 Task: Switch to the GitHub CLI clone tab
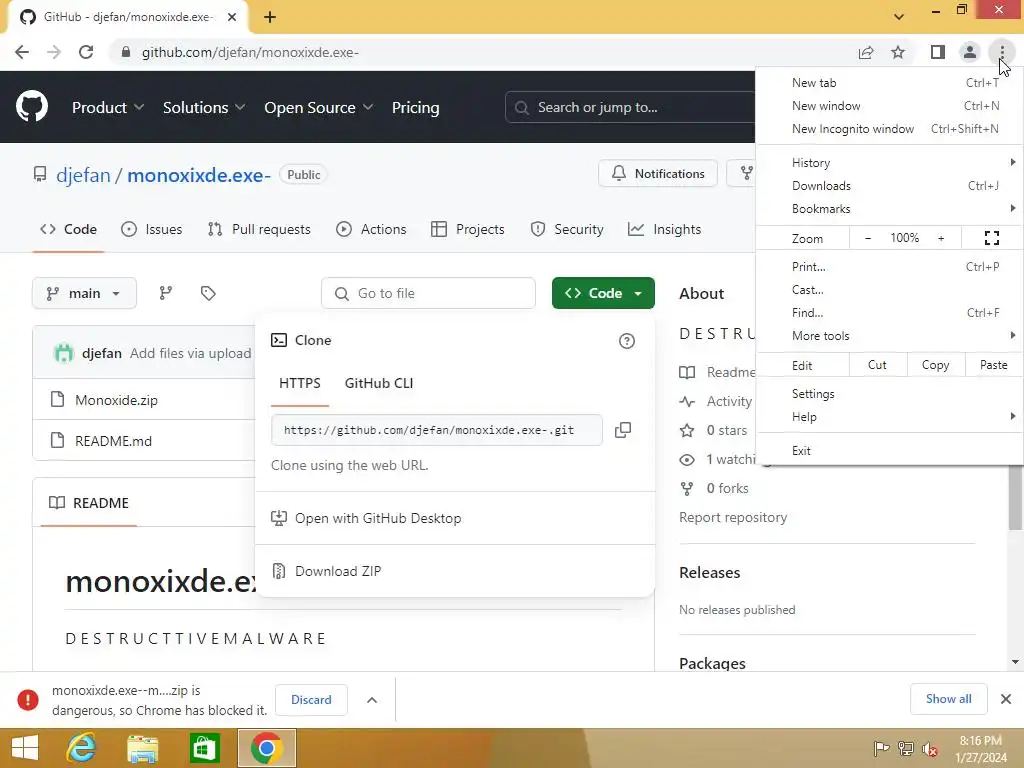click(x=379, y=383)
